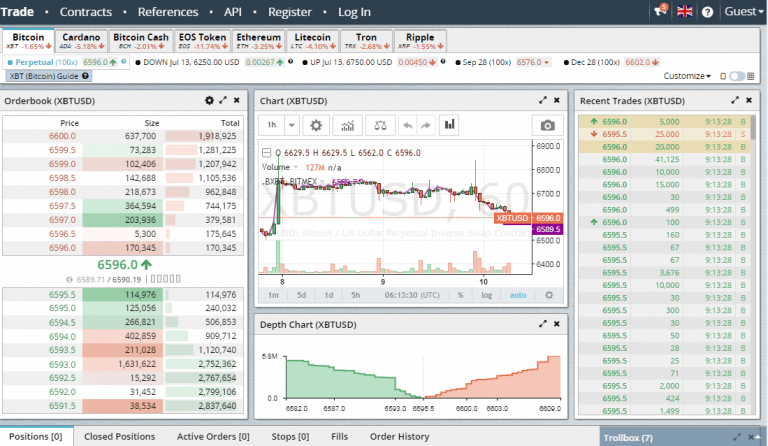
Task: Change language via UK flag icon
Action: coord(684,11)
